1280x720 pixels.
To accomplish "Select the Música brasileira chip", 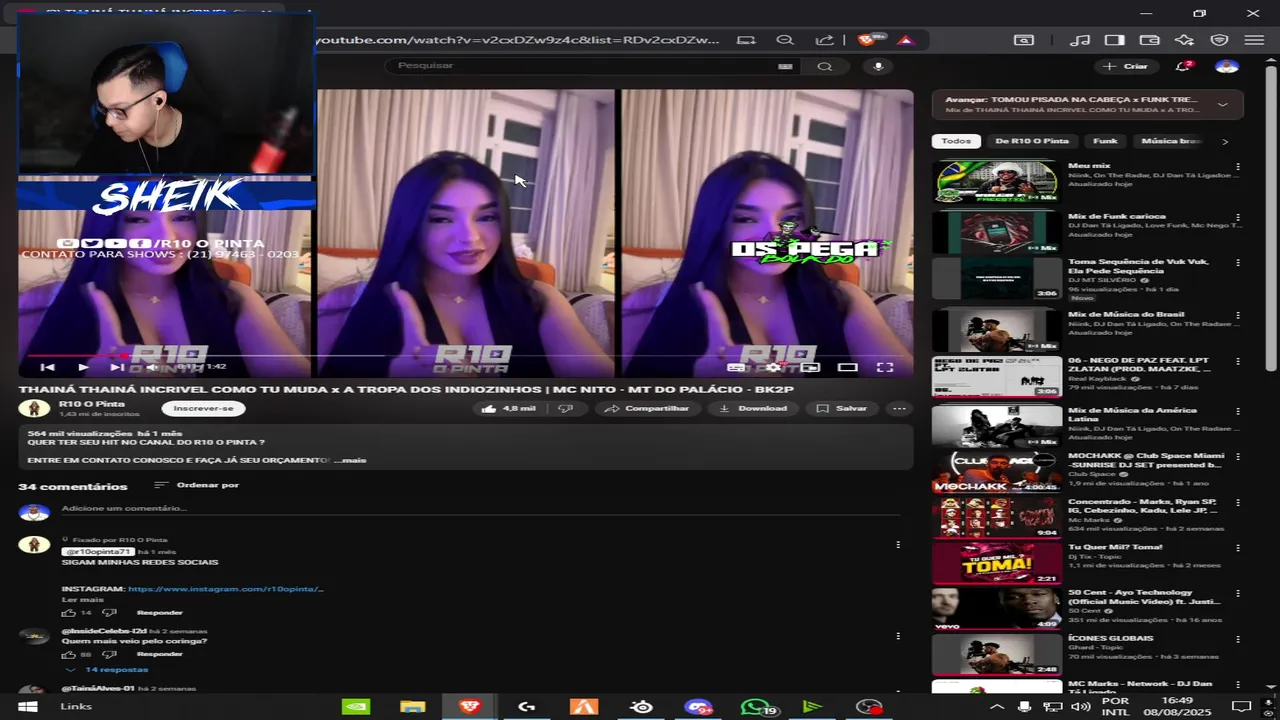I will click(1169, 141).
